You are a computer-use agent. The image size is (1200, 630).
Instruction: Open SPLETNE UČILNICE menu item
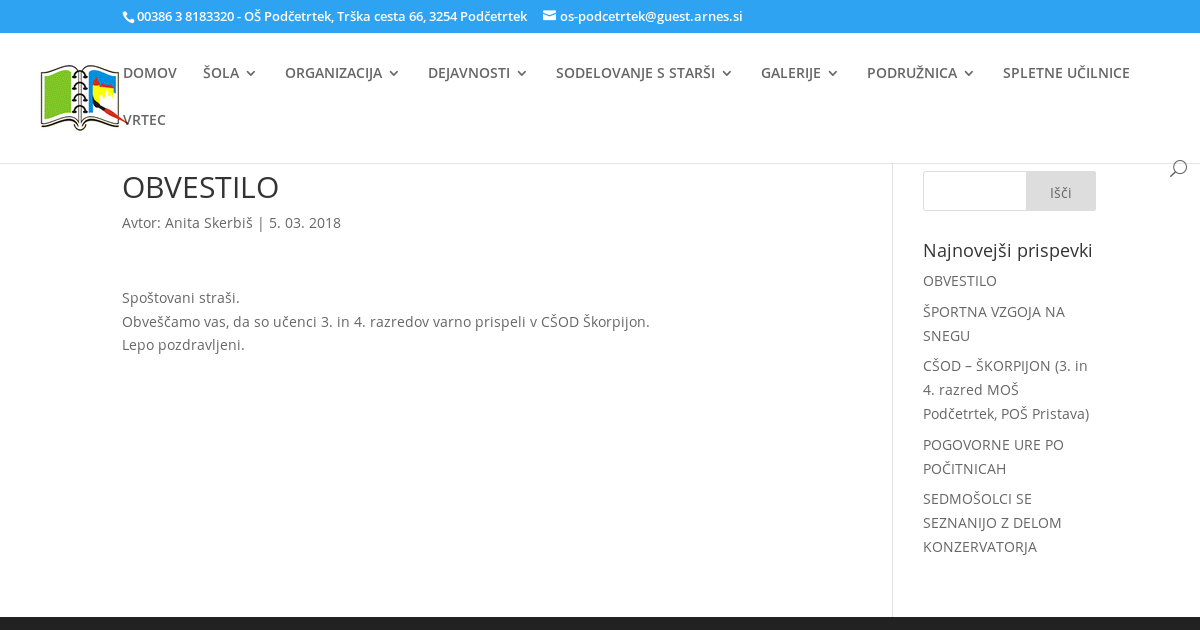pos(1066,73)
